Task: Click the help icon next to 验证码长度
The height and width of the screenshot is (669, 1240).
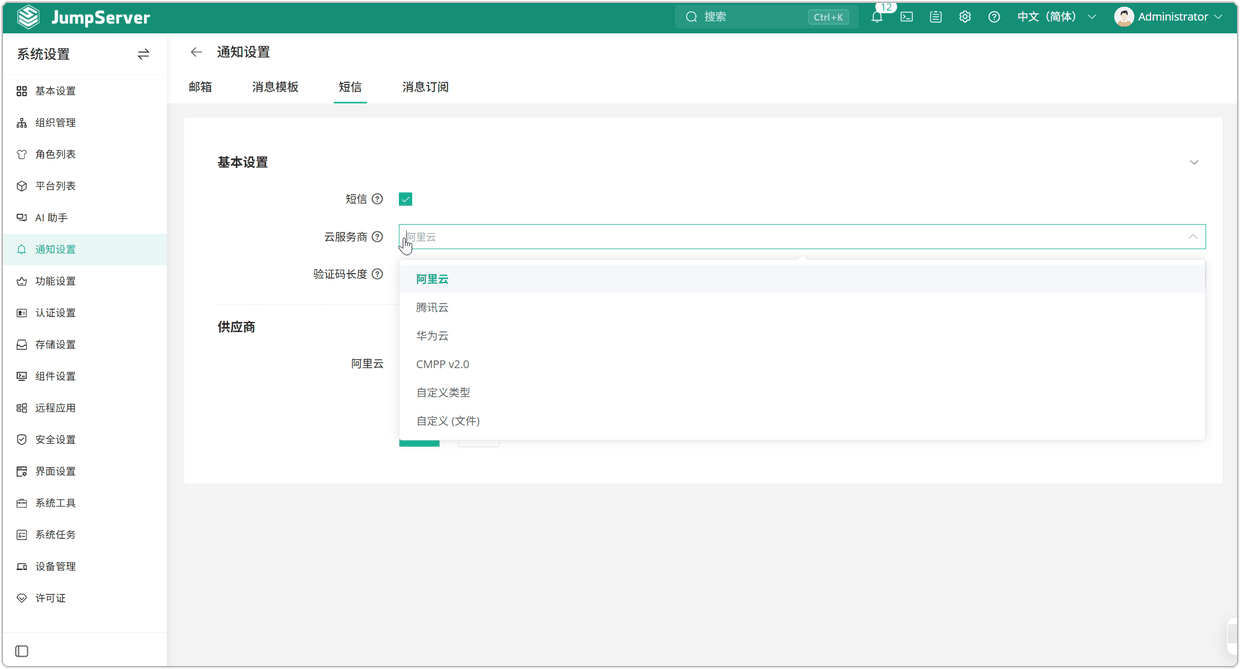Action: (x=377, y=274)
